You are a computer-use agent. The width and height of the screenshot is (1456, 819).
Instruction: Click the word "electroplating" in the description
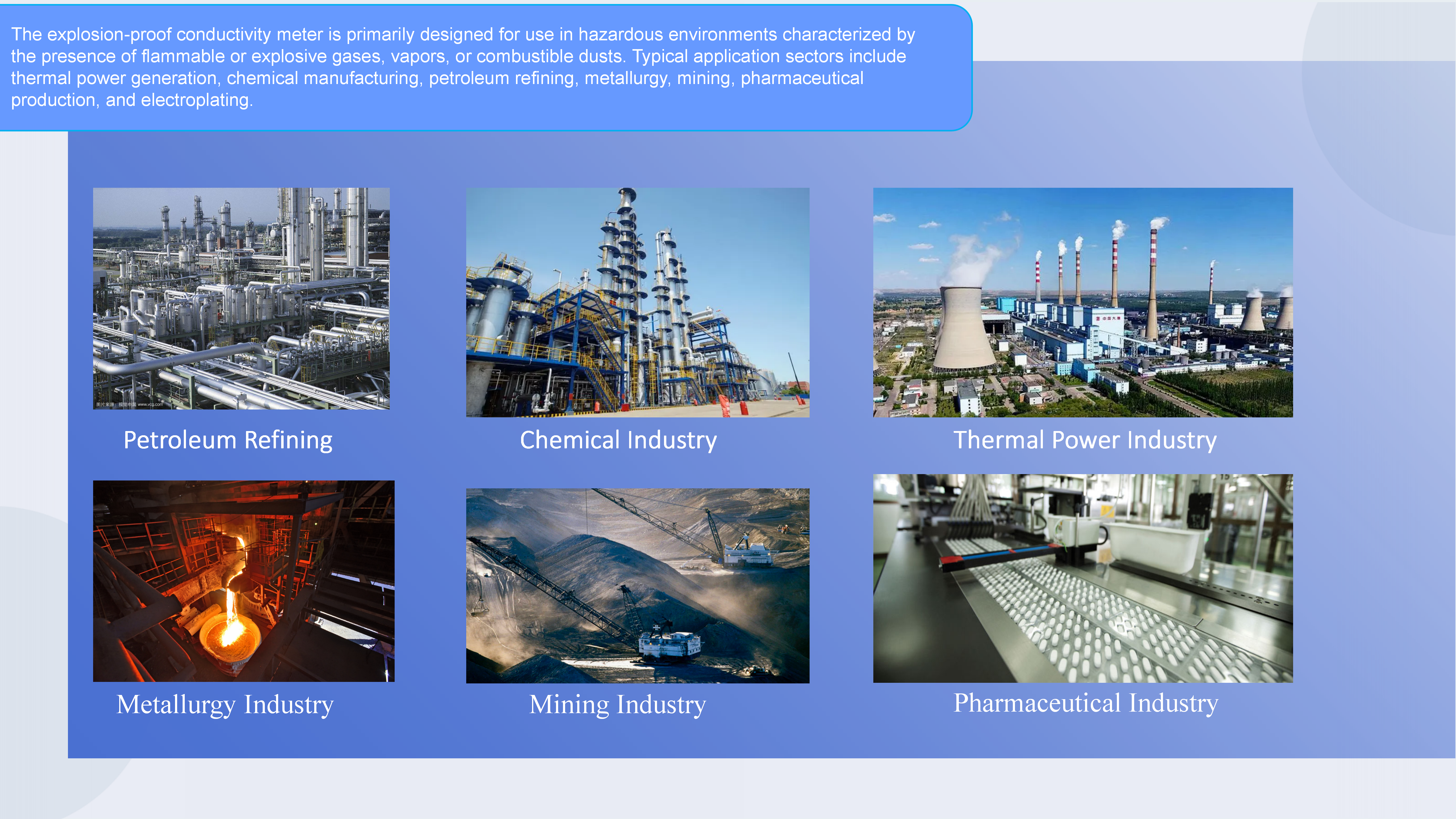pyautogui.click(x=194, y=100)
